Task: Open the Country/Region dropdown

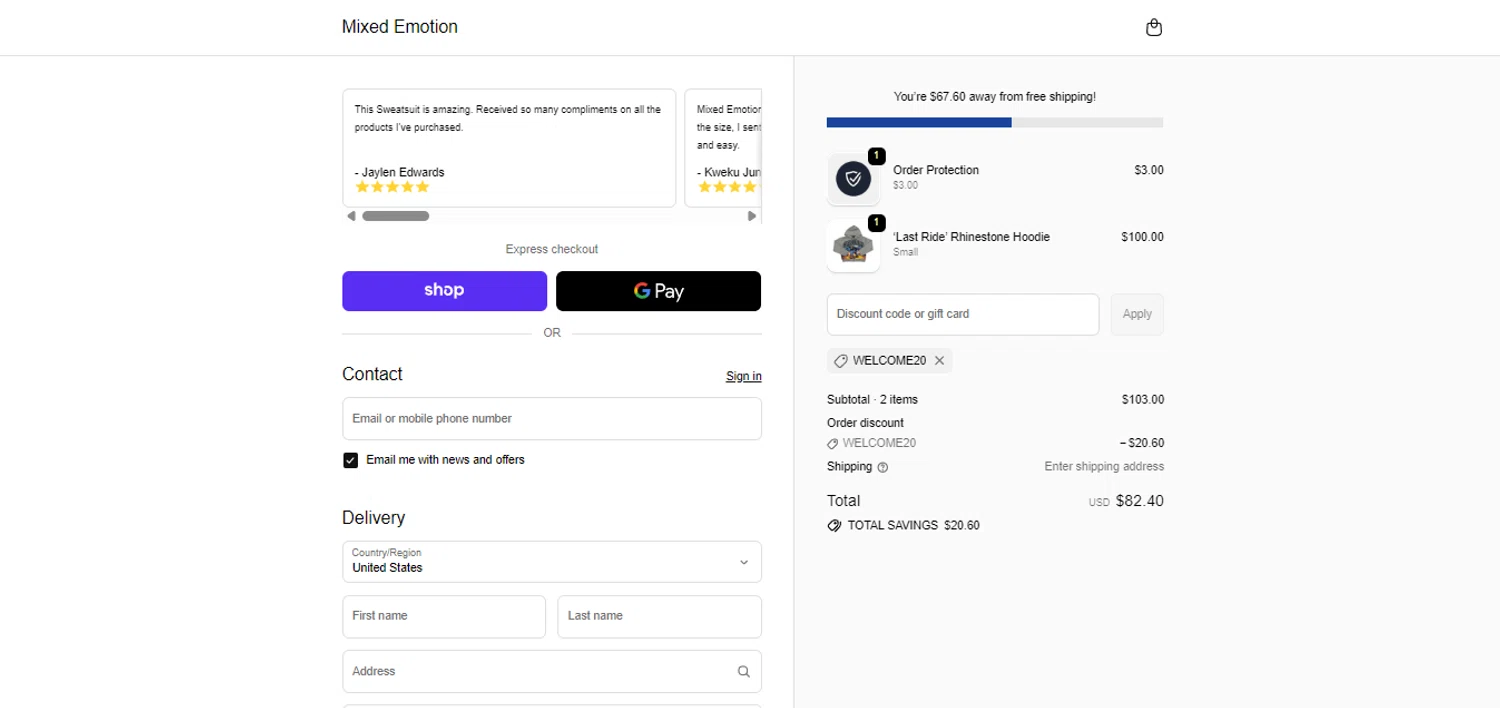Action: (x=552, y=562)
